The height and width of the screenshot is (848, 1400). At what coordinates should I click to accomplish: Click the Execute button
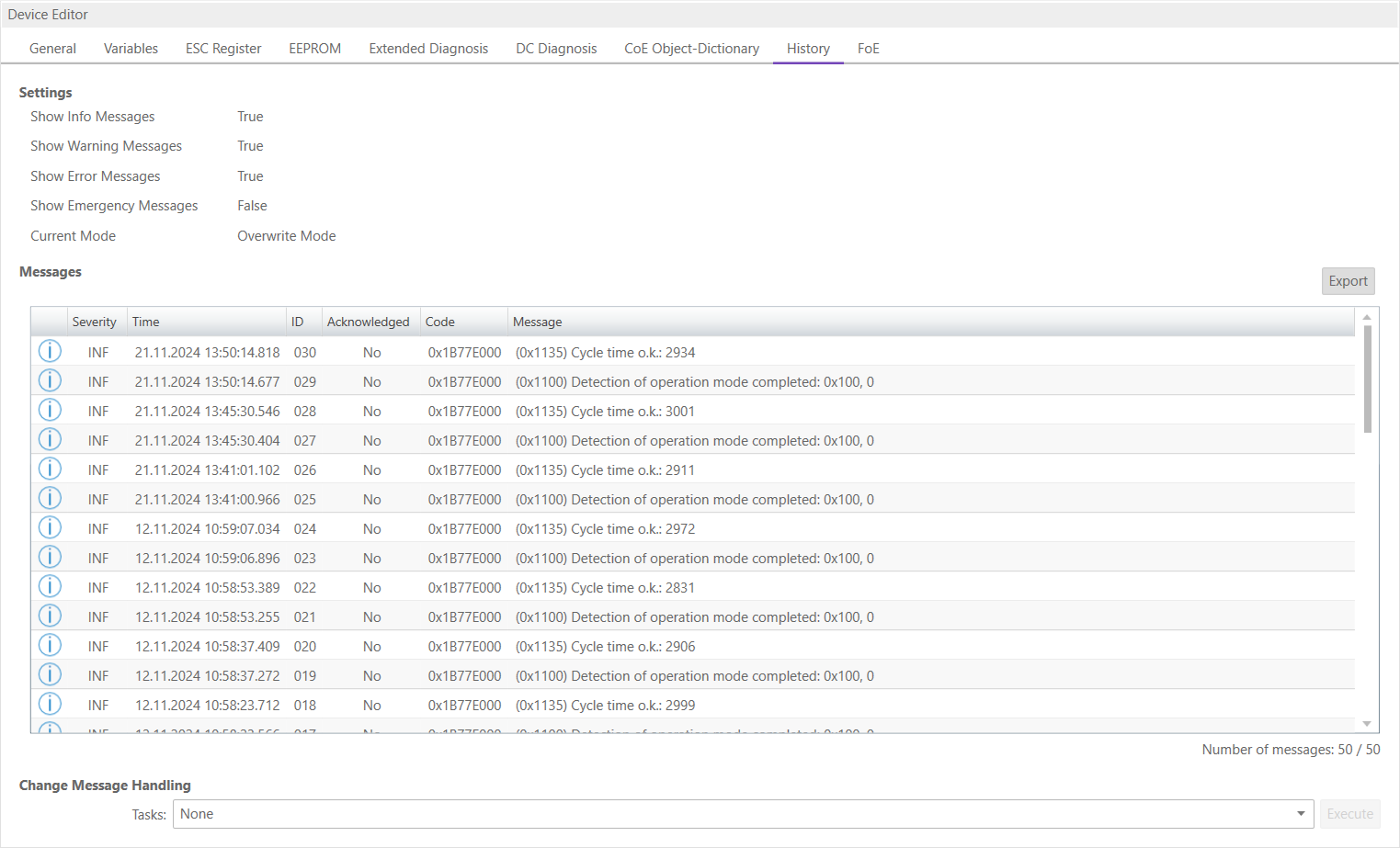pyautogui.click(x=1349, y=814)
